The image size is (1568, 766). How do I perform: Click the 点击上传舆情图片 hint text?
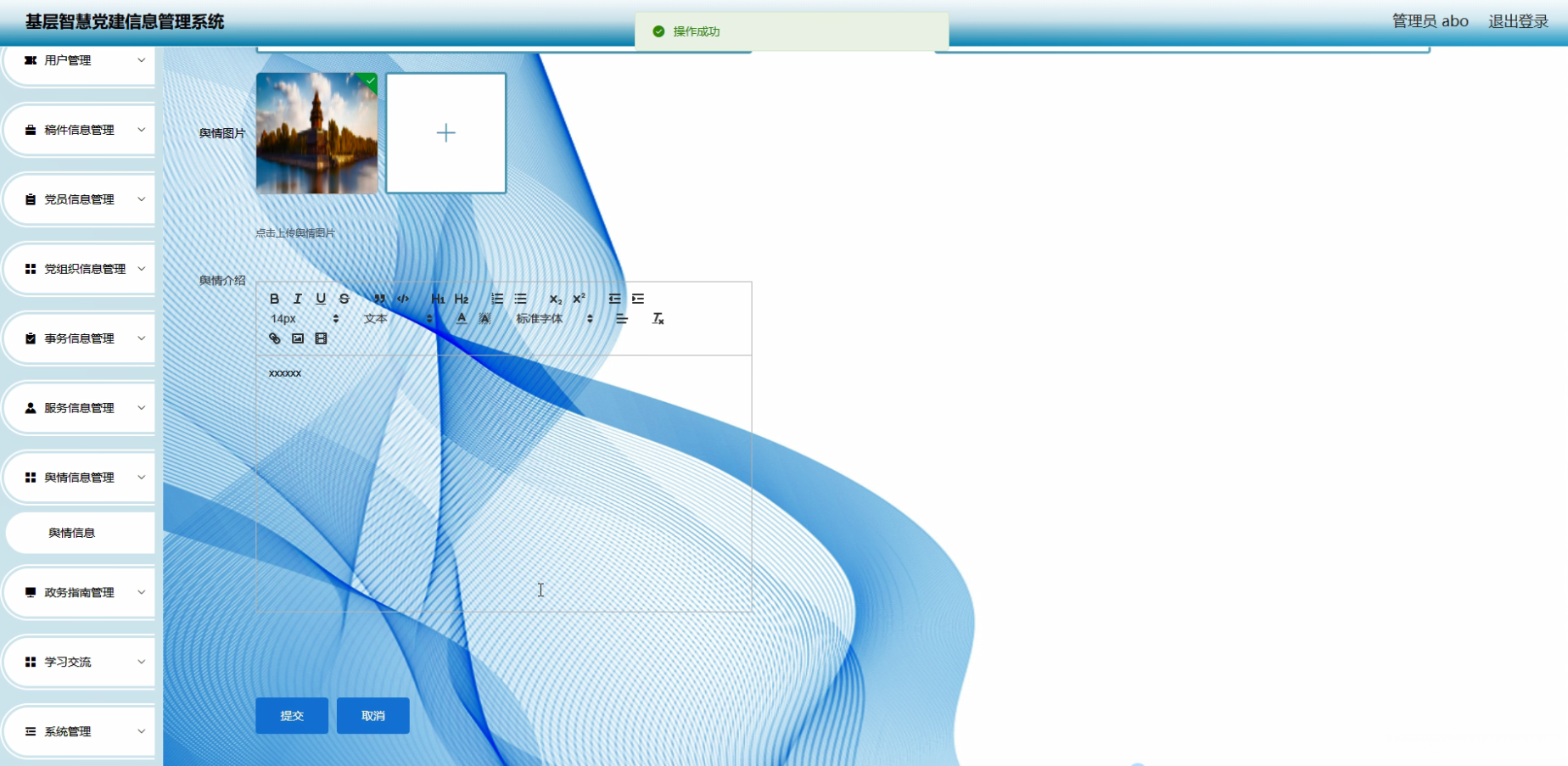(x=295, y=233)
